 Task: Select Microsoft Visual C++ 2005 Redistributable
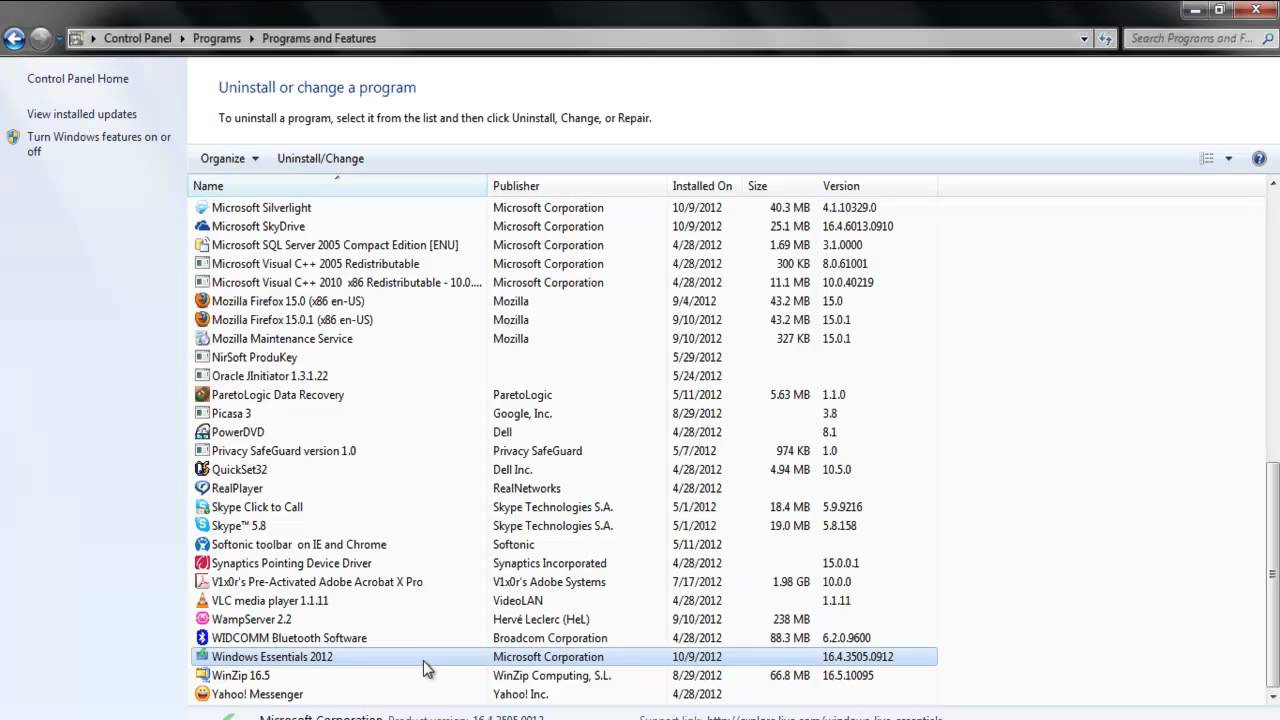[x=564, y=264]
